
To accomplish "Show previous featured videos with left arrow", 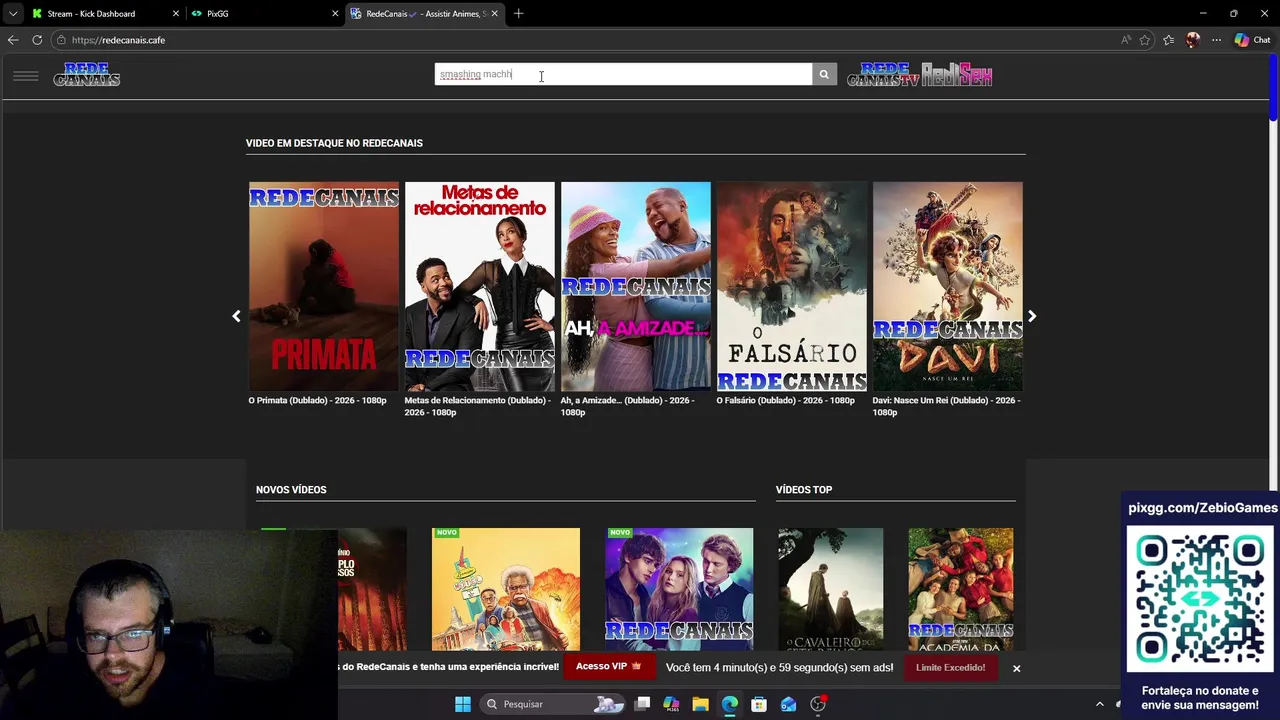I will (x=236, y=316).
